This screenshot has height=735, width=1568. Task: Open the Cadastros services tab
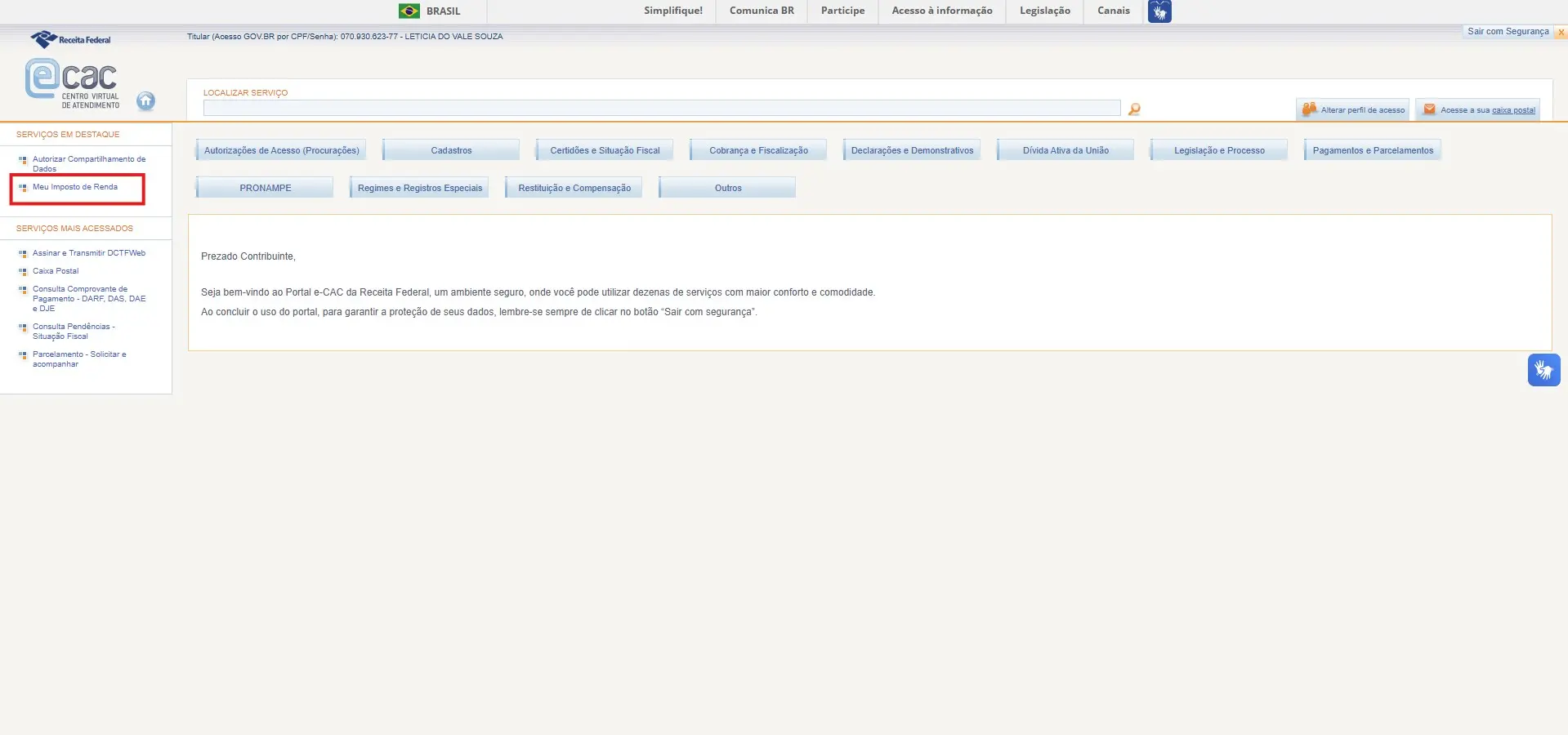(x=450, y=149)
